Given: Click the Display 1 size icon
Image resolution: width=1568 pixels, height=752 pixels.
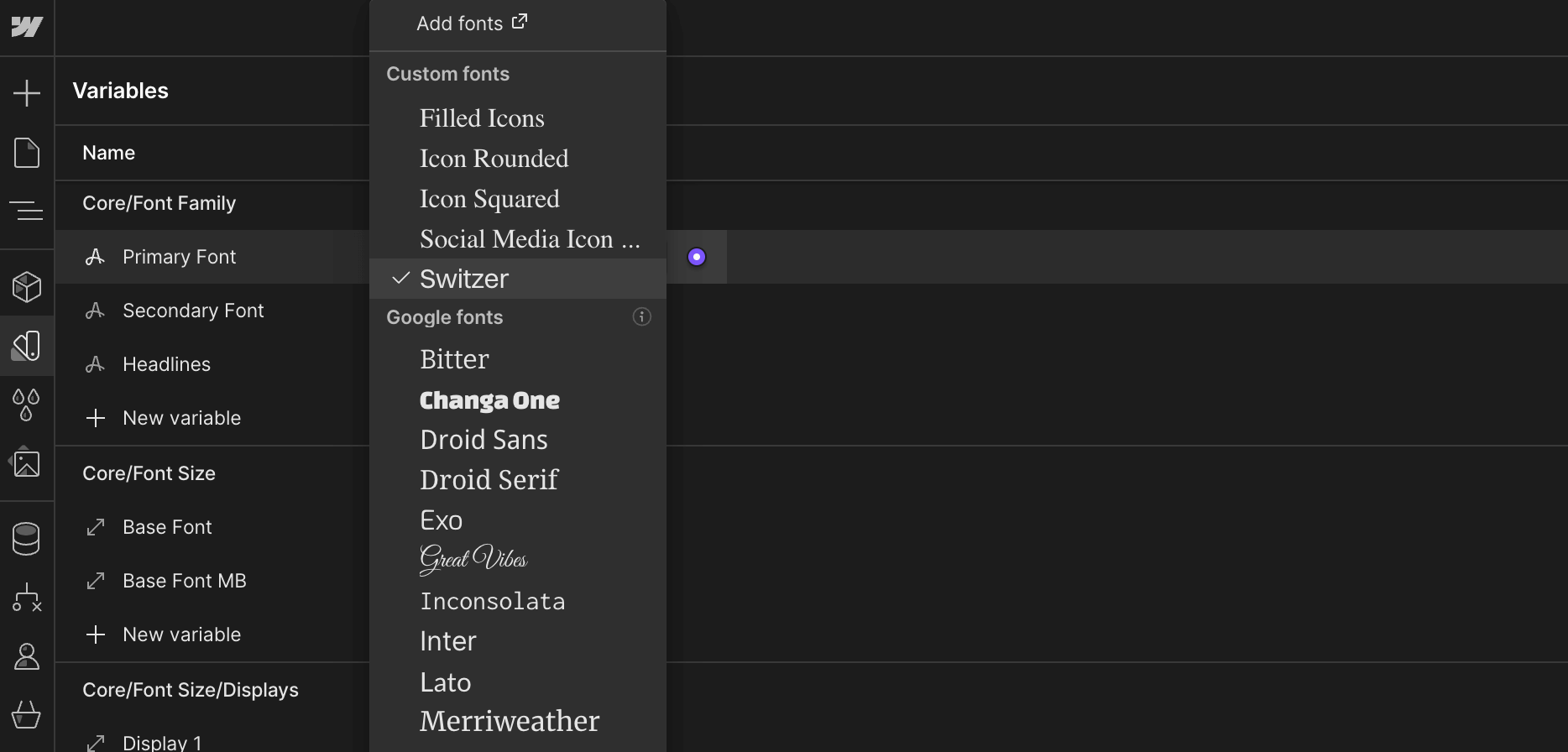Looking at the screenshot, I should click(x=96, y=743).
